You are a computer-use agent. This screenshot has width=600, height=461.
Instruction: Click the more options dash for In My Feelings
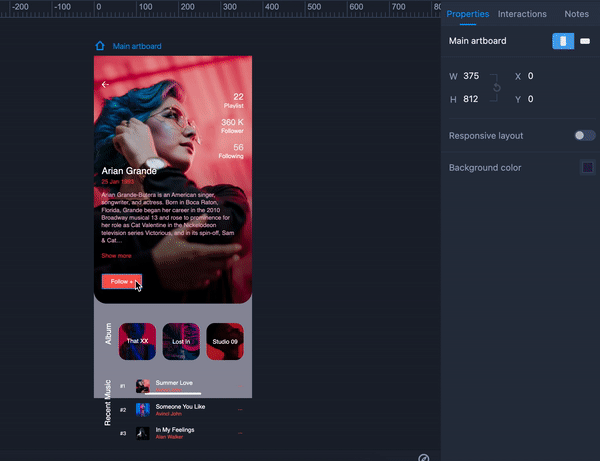click(x=240, y=433)
